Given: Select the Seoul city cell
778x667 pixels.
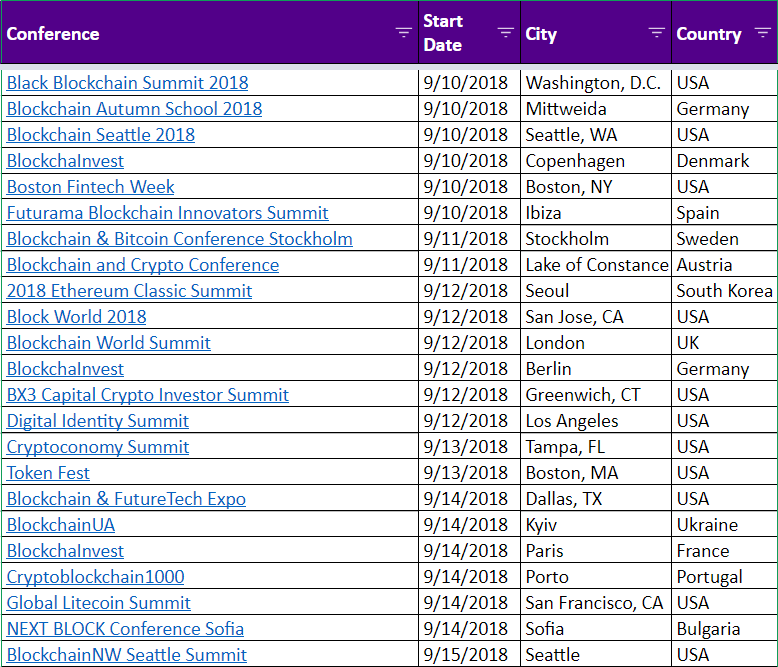Looking at the screenshot, I should 596,291.
